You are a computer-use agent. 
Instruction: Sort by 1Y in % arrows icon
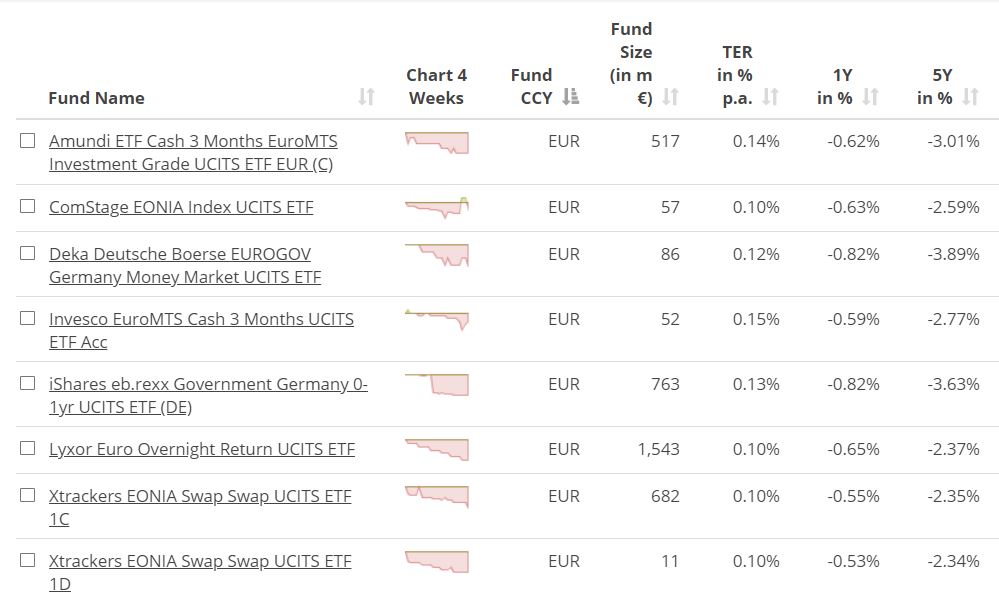(x=870, y=97)
